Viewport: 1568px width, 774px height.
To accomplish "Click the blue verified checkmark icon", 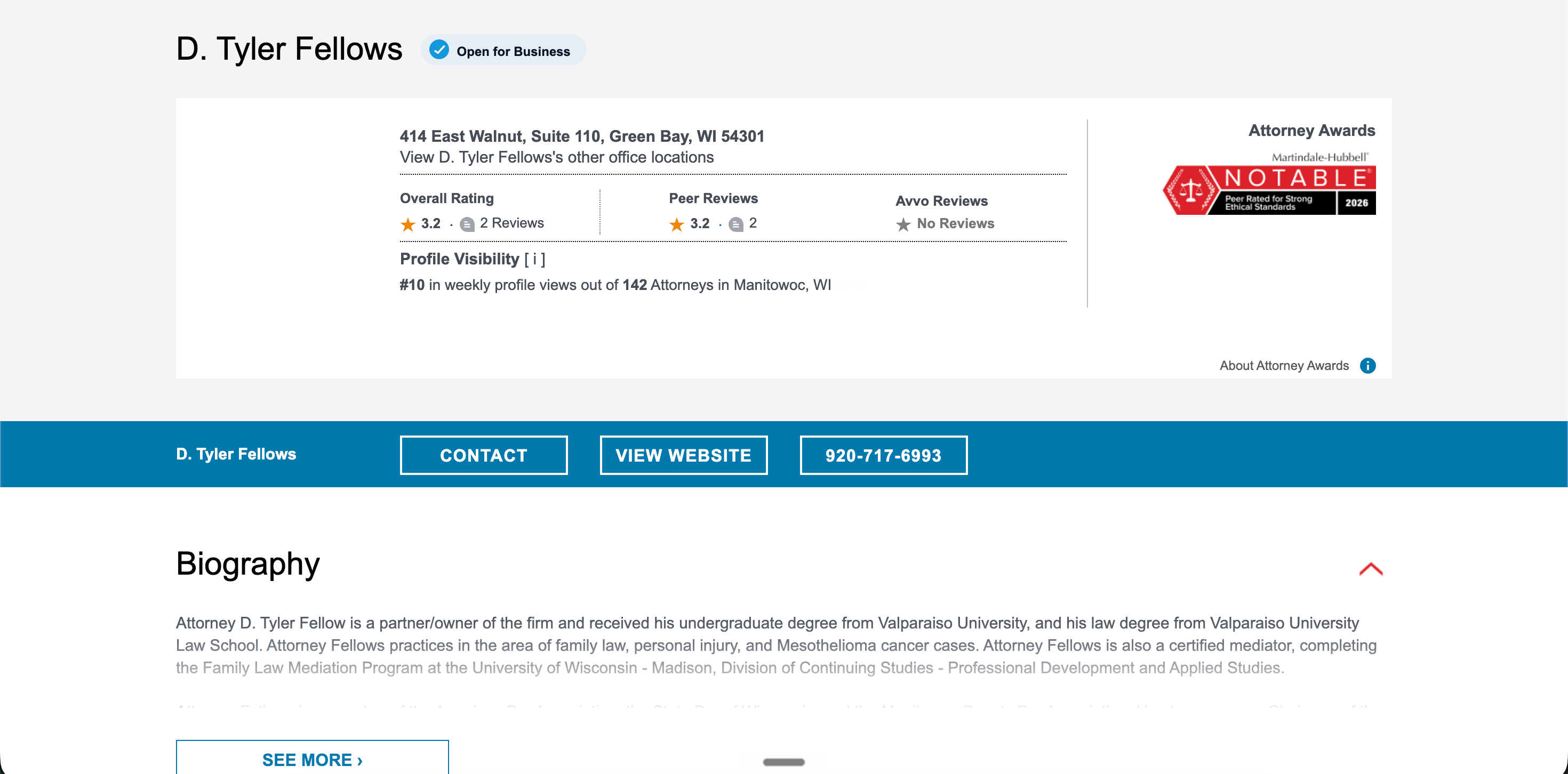I will (x=439, y=50).
